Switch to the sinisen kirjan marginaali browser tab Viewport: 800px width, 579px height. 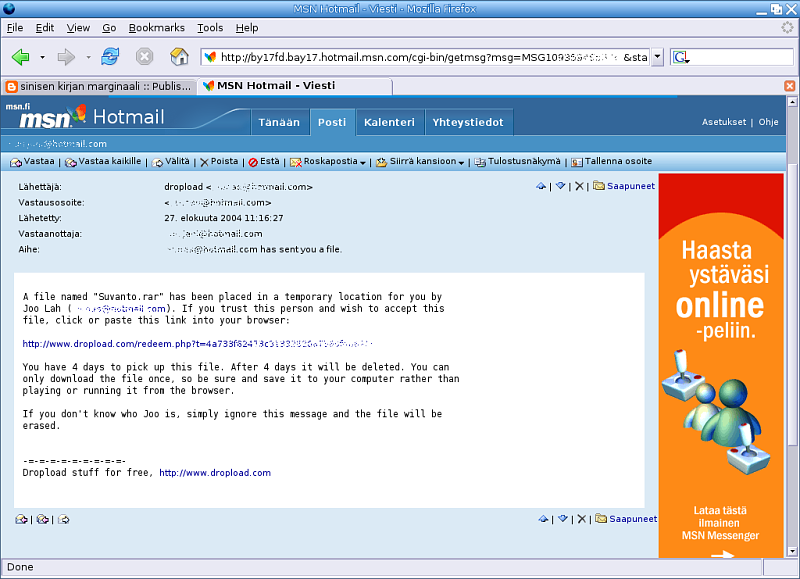tap(98, 86)
